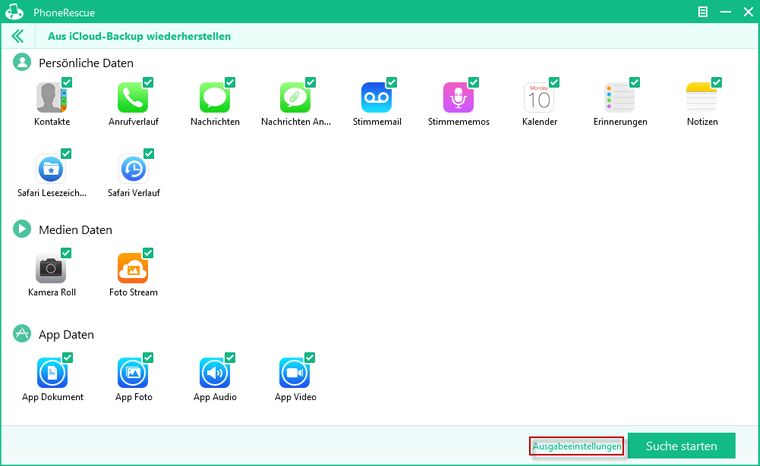Choose the Safari Lesezeichen icon
Screen dimensions: 760x466
(x=51, y=169)
